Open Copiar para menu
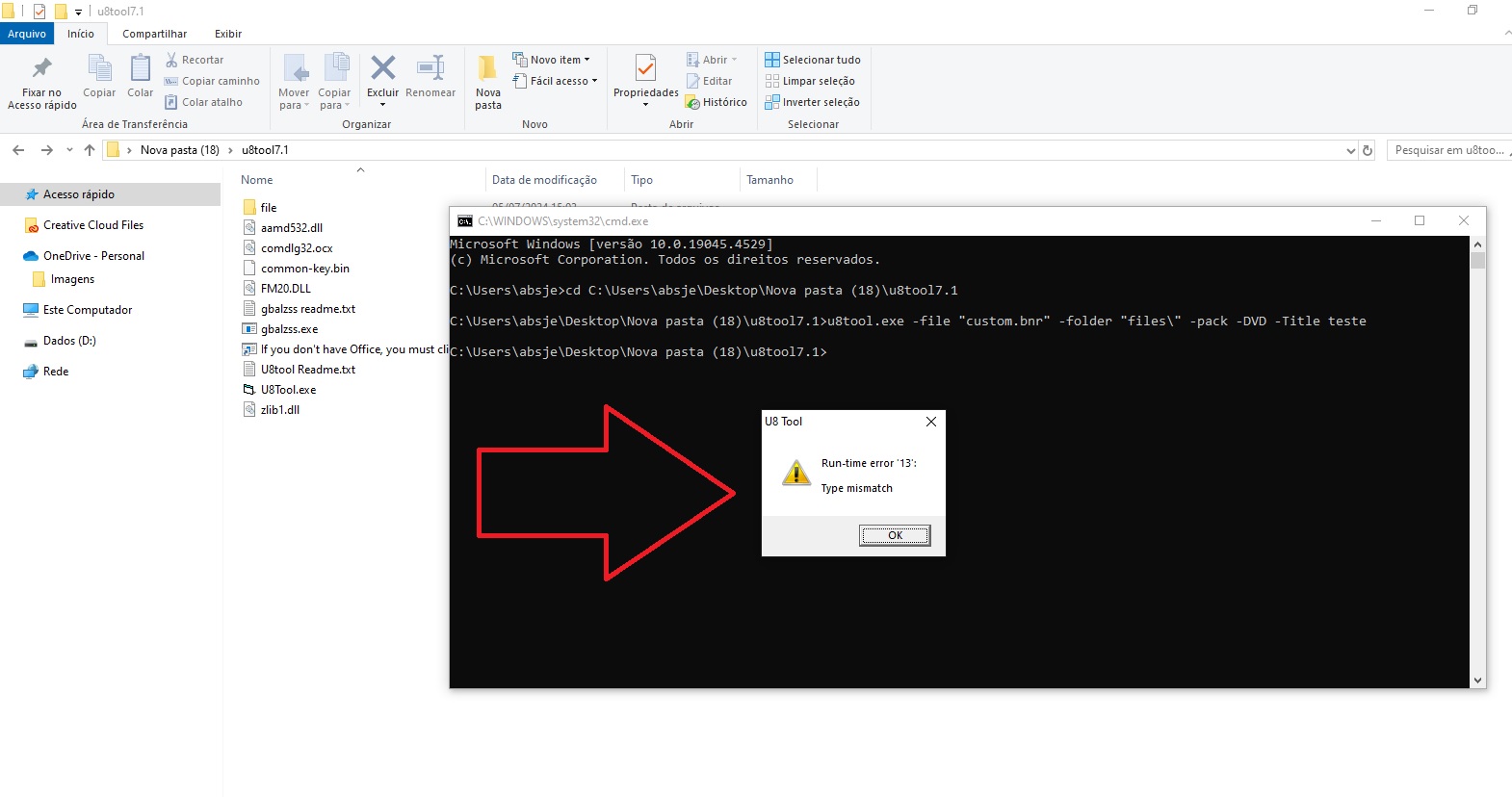 tap(334, 82)
